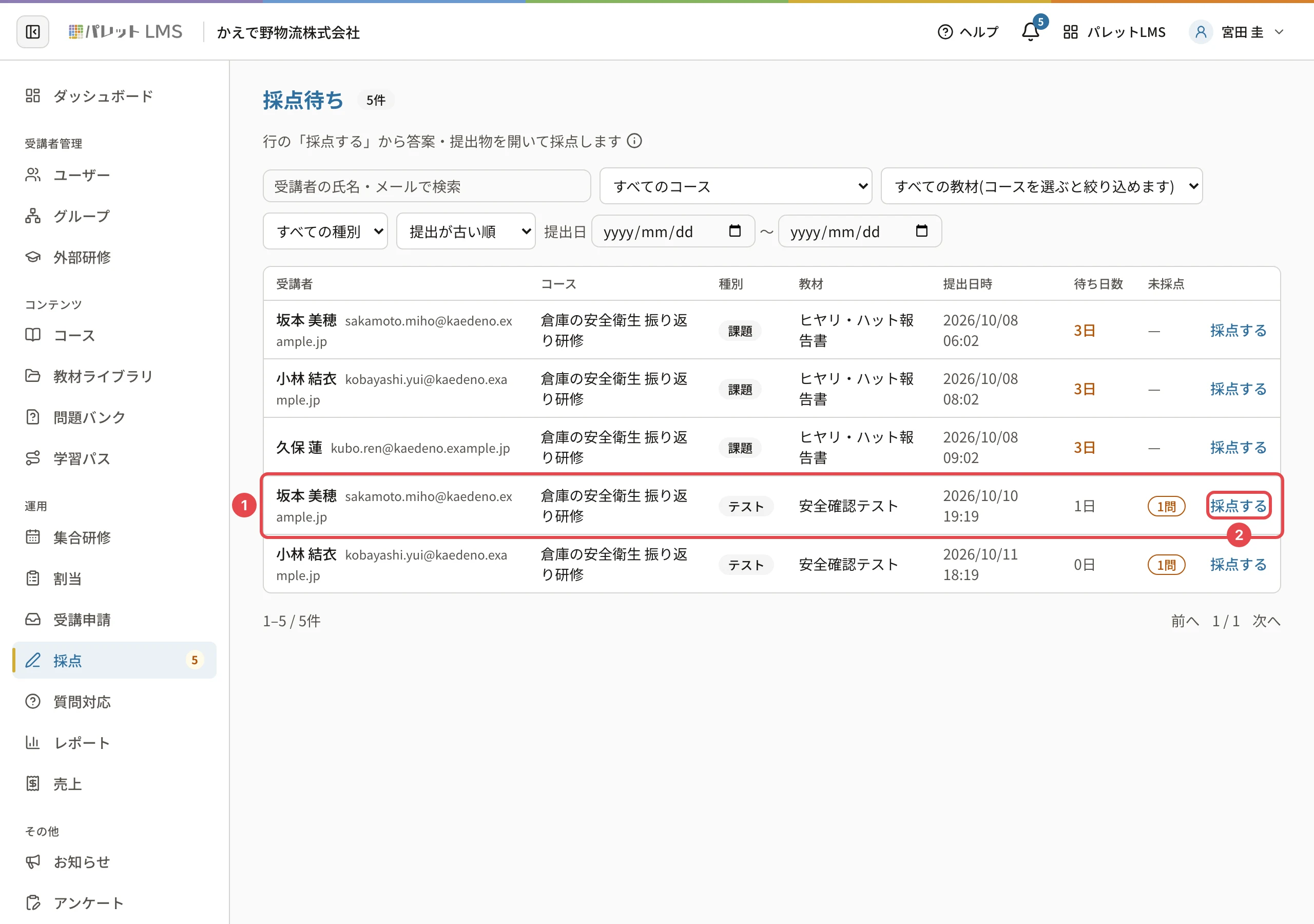Screen dimensions: 1314x924
Task: Open the ヘルプ link in the header
Action: [969, 32]
